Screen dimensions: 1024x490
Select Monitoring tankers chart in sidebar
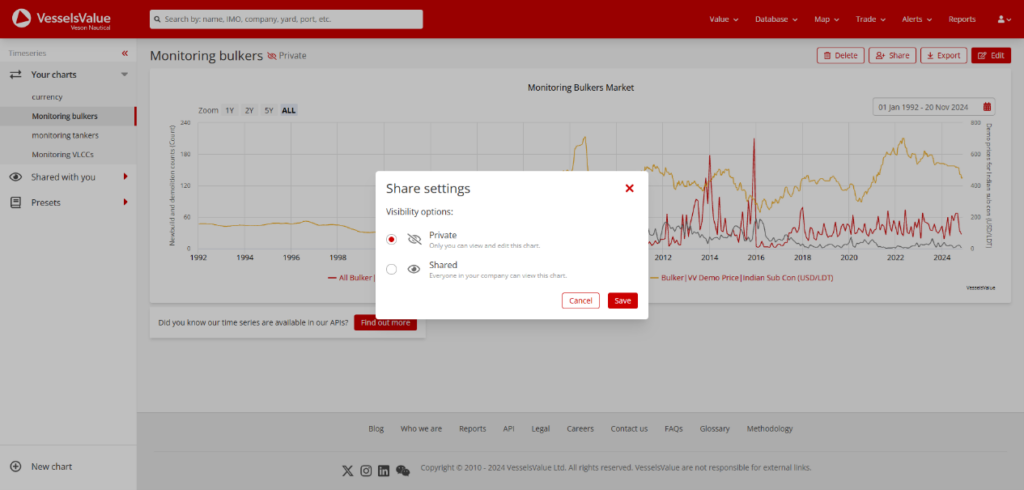(x=65, y=135)
